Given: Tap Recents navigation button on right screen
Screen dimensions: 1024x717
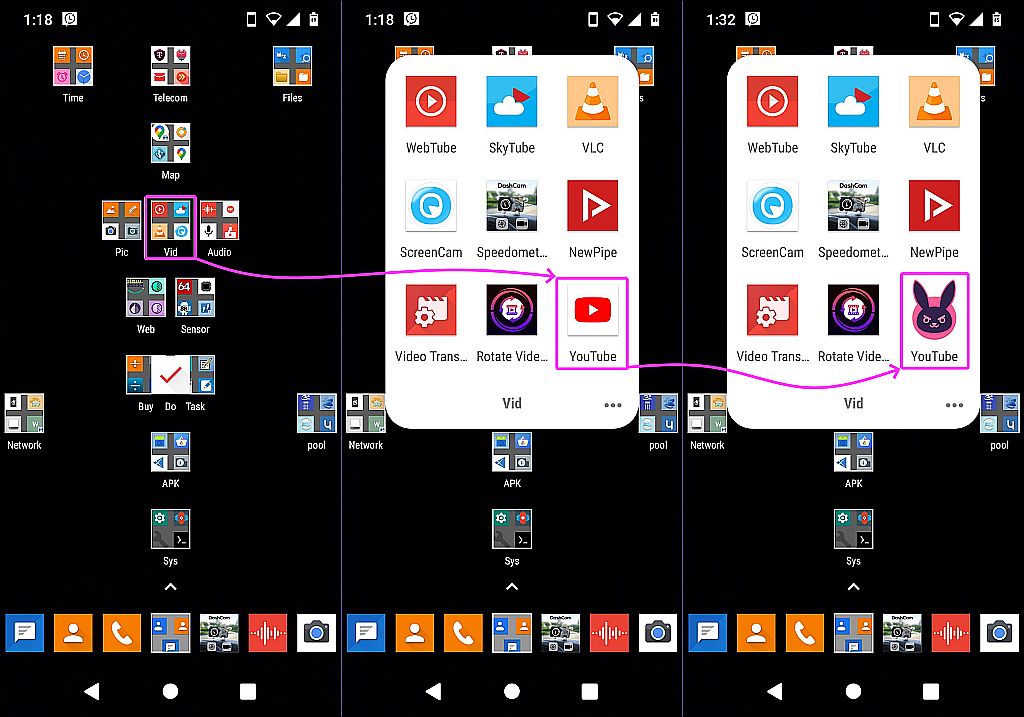Looking at the screenshot, I should pos(931,691).
